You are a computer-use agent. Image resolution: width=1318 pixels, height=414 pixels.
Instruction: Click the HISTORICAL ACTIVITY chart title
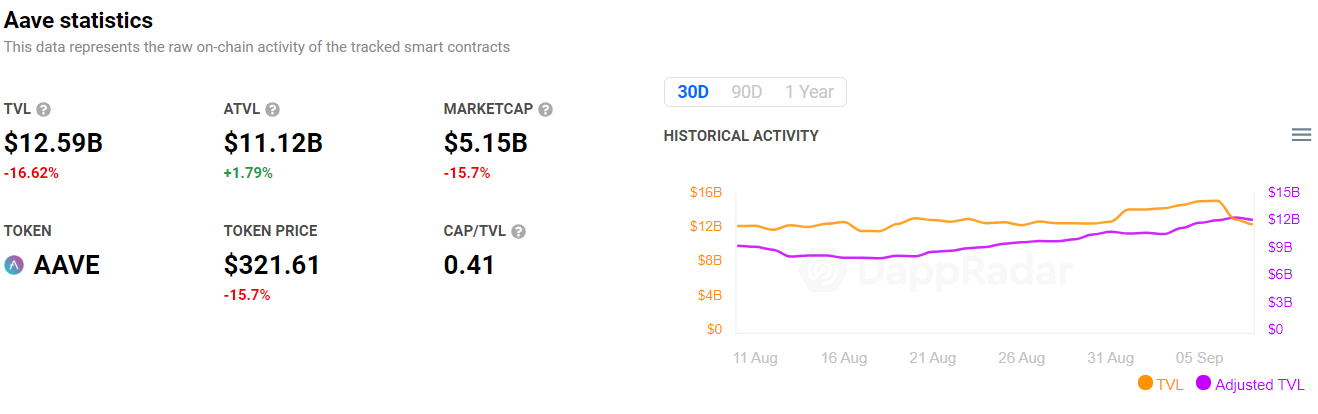tap(741, 136)
